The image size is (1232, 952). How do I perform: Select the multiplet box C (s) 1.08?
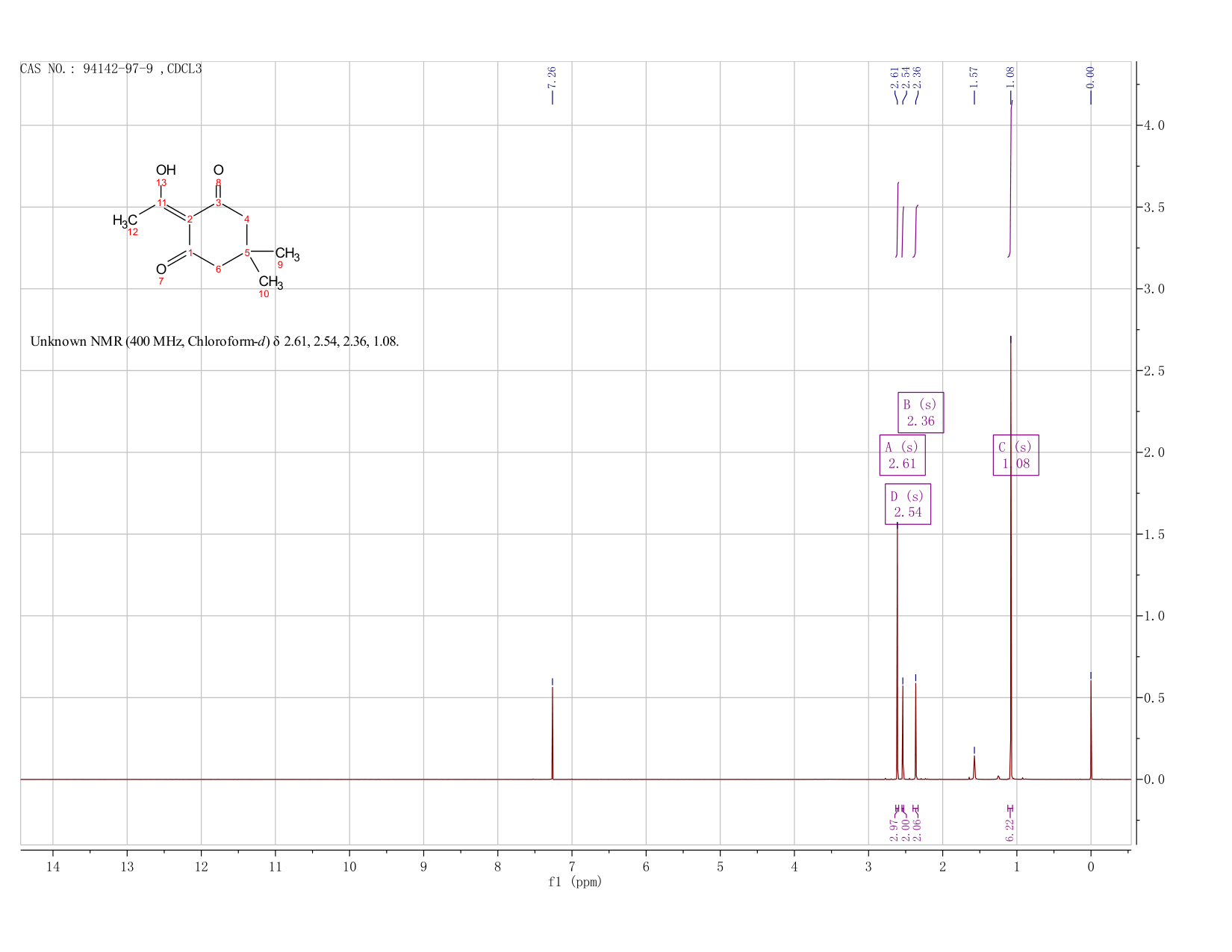1015,455
